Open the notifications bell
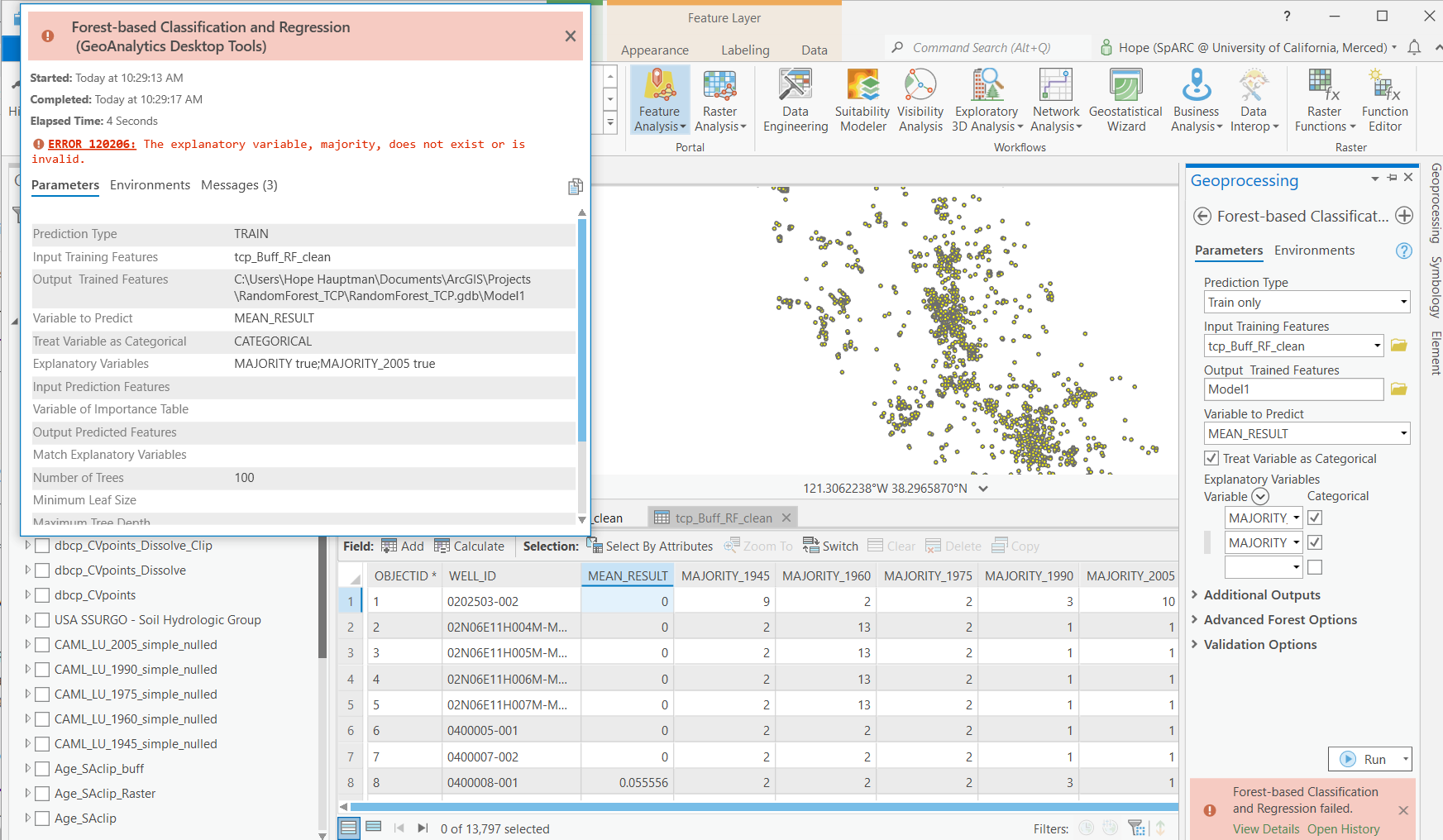This screenshot has width=1443, height=840. (1414, 48)
